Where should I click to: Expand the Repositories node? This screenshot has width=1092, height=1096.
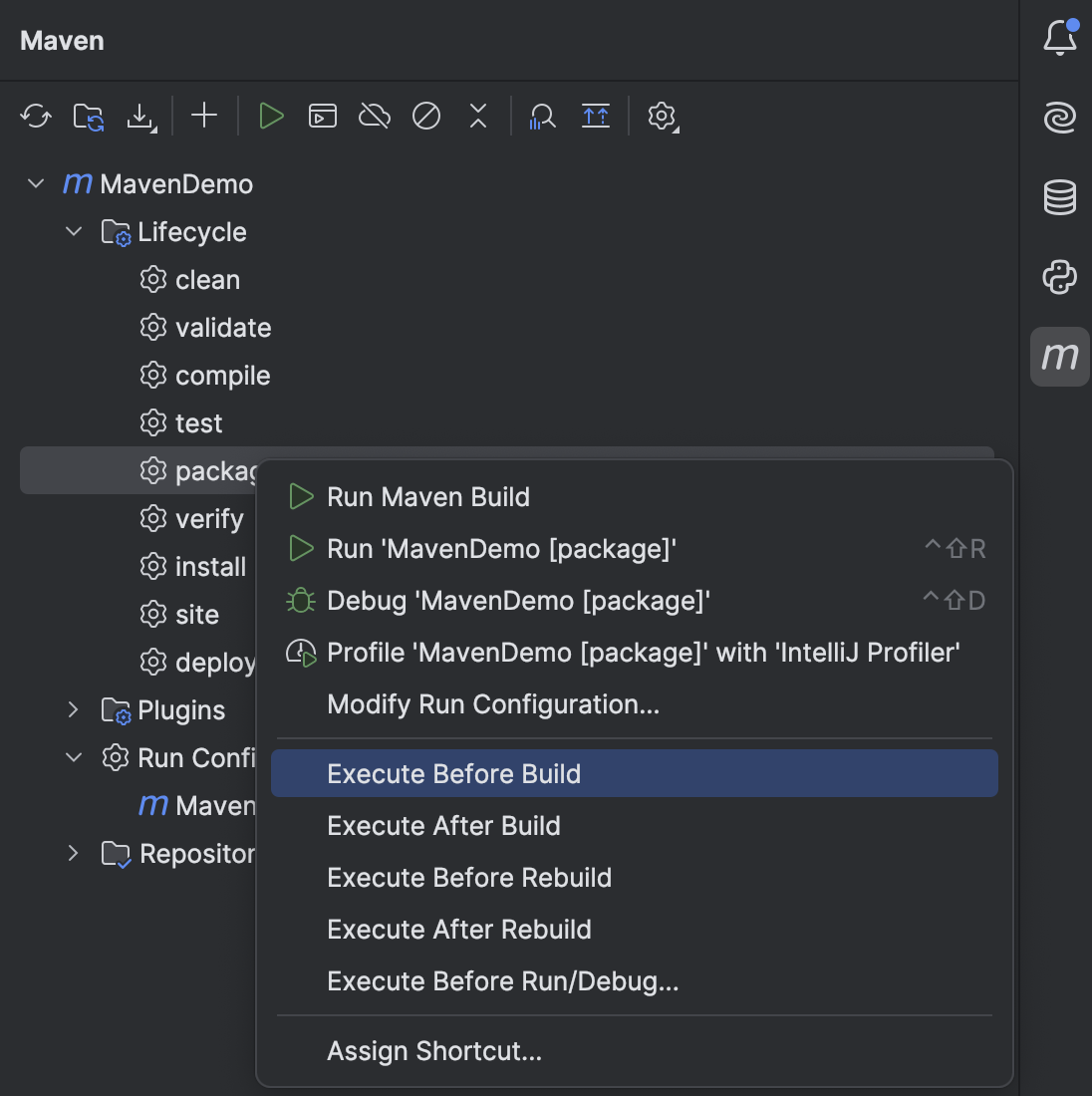pos(73,853)
